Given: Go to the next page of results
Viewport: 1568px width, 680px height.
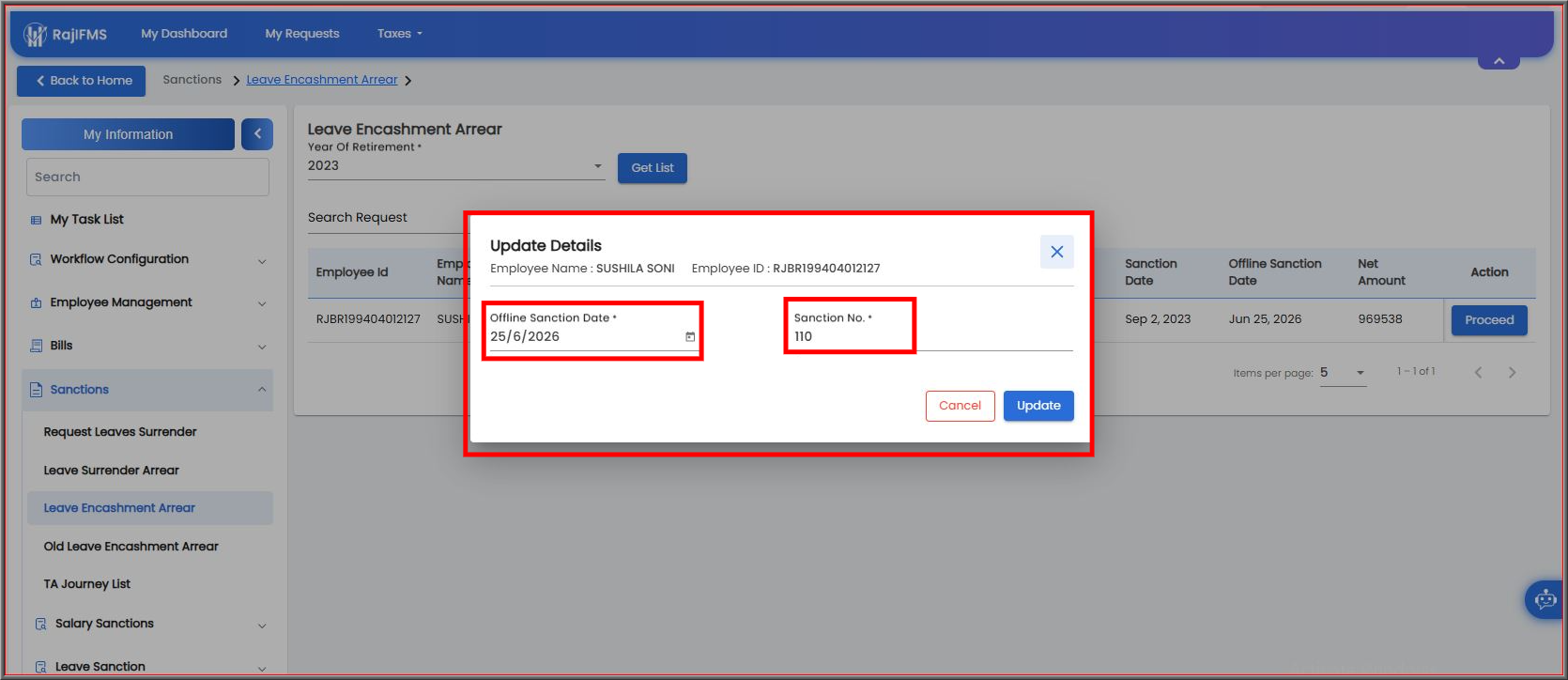Looking at the screenshot, I should coord(1512,373).
